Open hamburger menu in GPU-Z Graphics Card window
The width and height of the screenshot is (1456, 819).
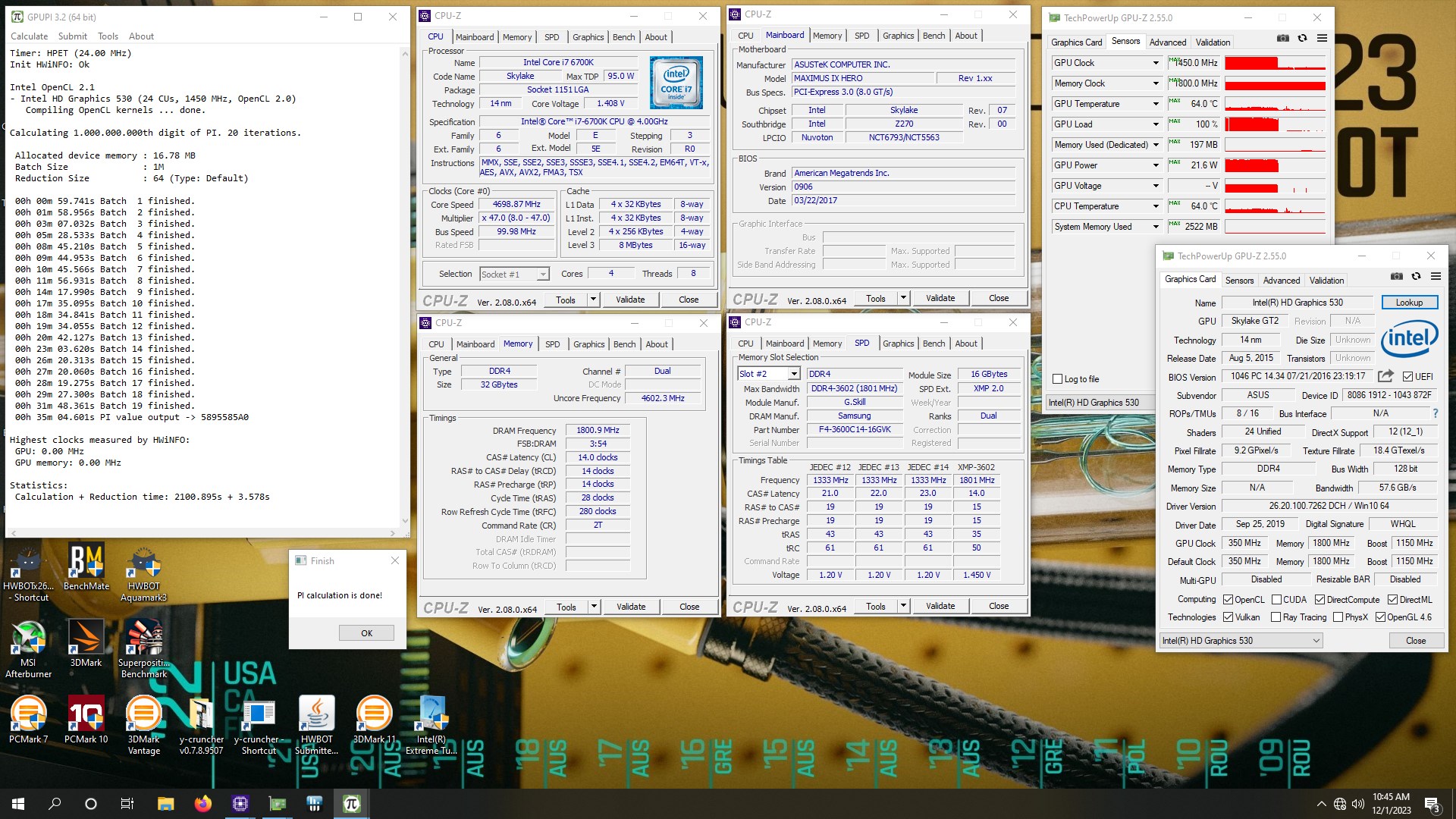(x=1436, y=276)
